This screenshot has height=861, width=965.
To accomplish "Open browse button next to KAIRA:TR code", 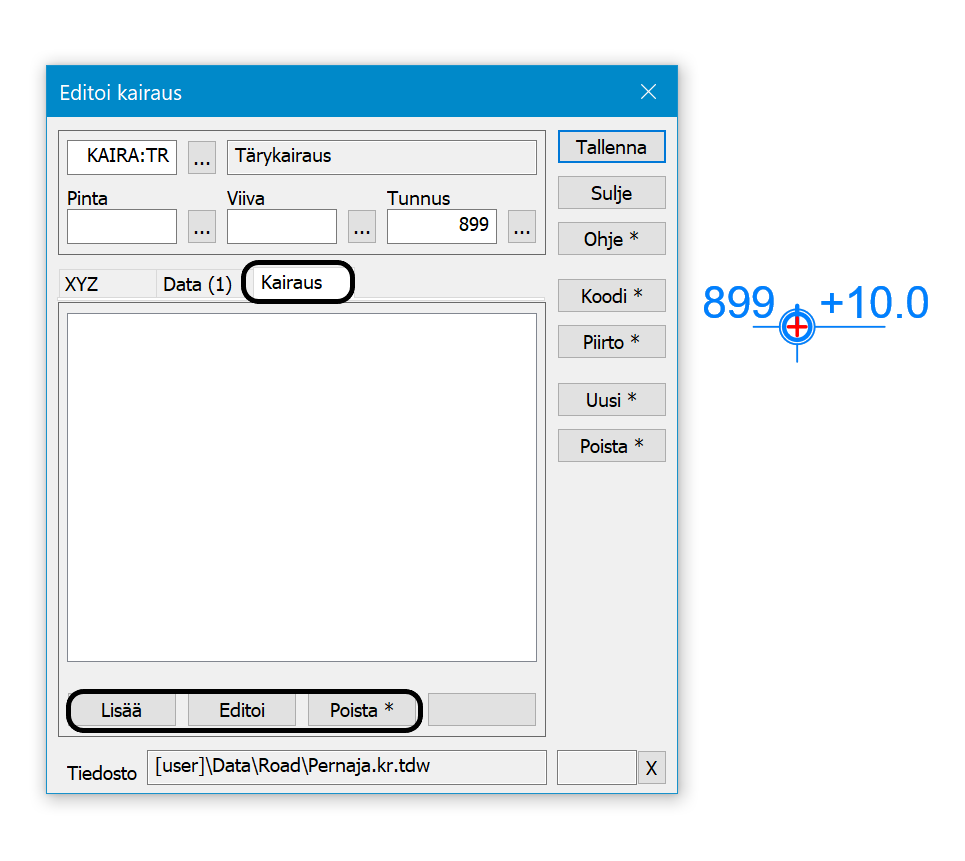I will pyautogui.click(x=202, y=157).
